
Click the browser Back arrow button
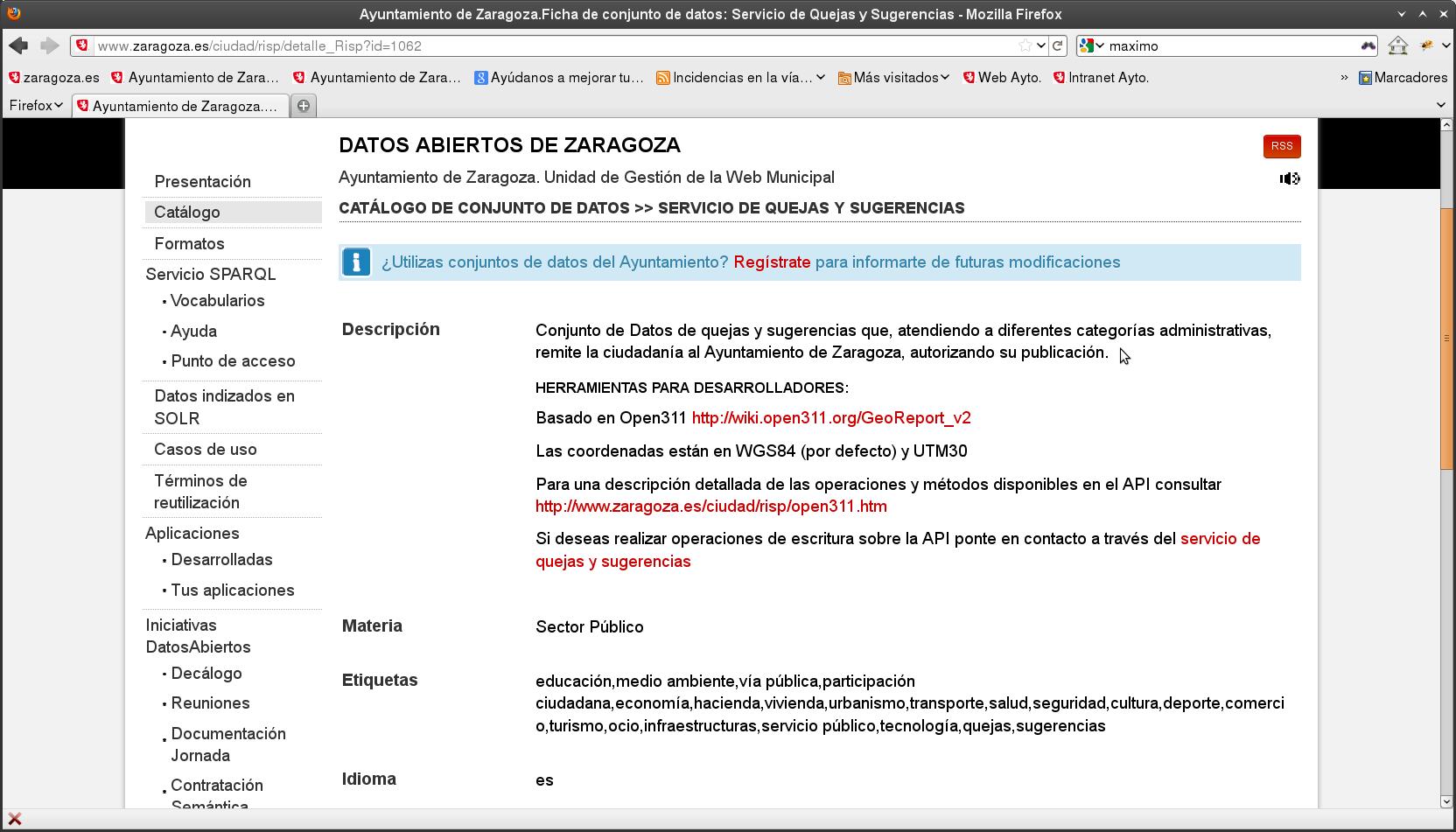point(18,45)
